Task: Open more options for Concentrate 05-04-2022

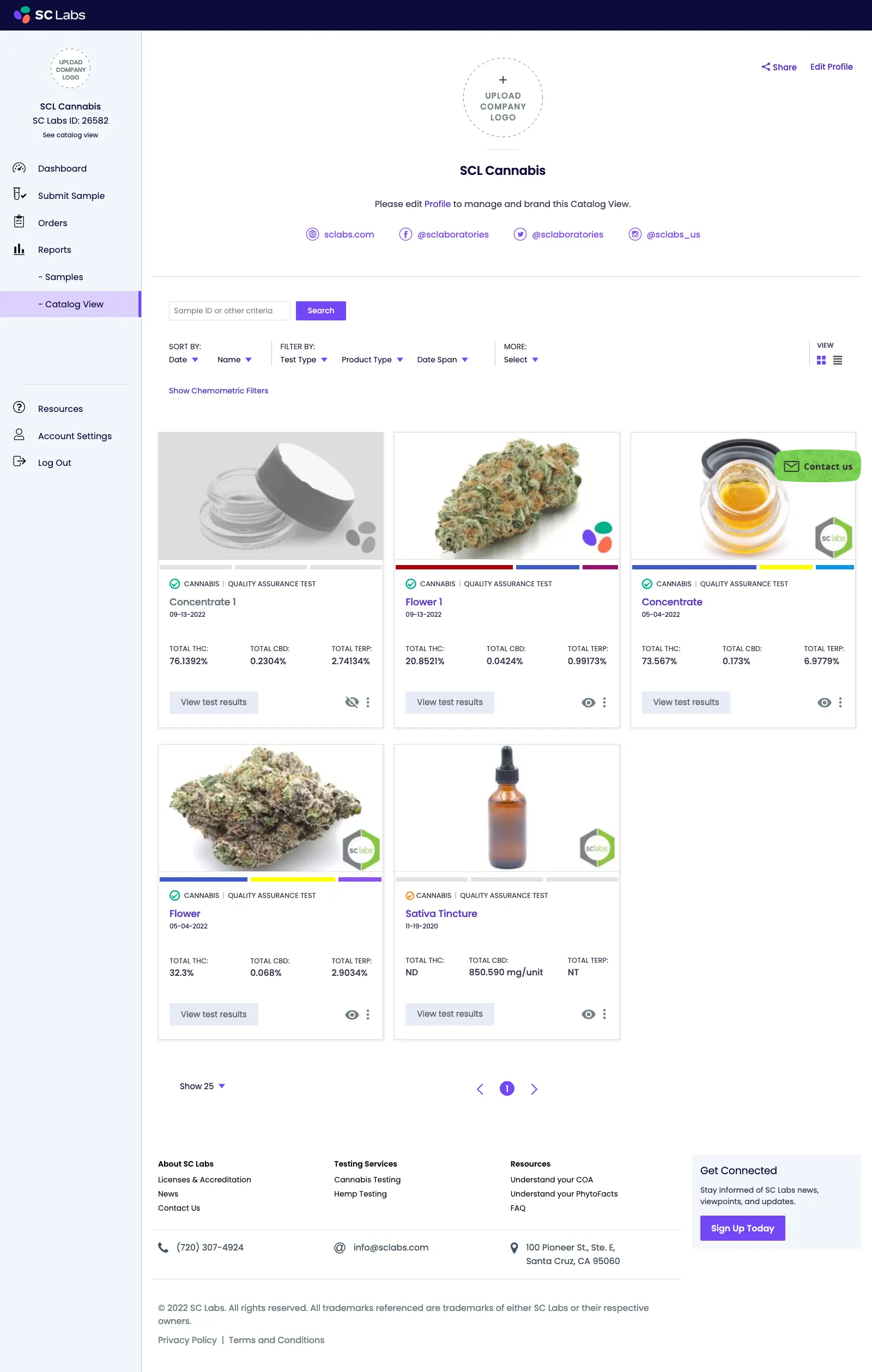Action: (840, 702)
